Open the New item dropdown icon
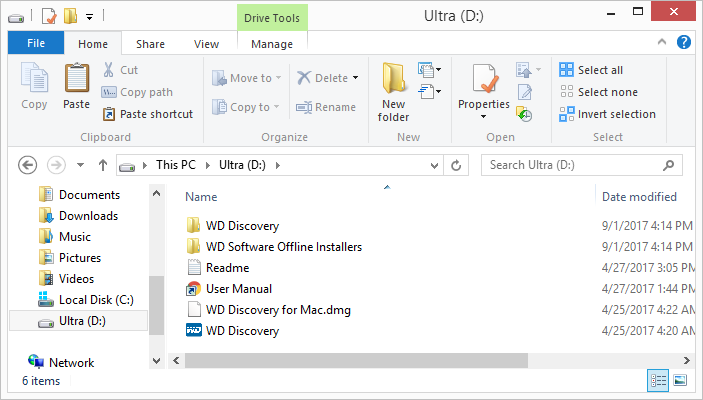 coord(429,70)
